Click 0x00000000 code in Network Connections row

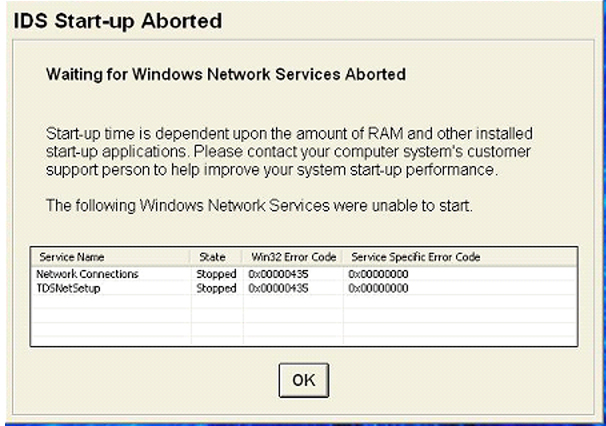378,274
